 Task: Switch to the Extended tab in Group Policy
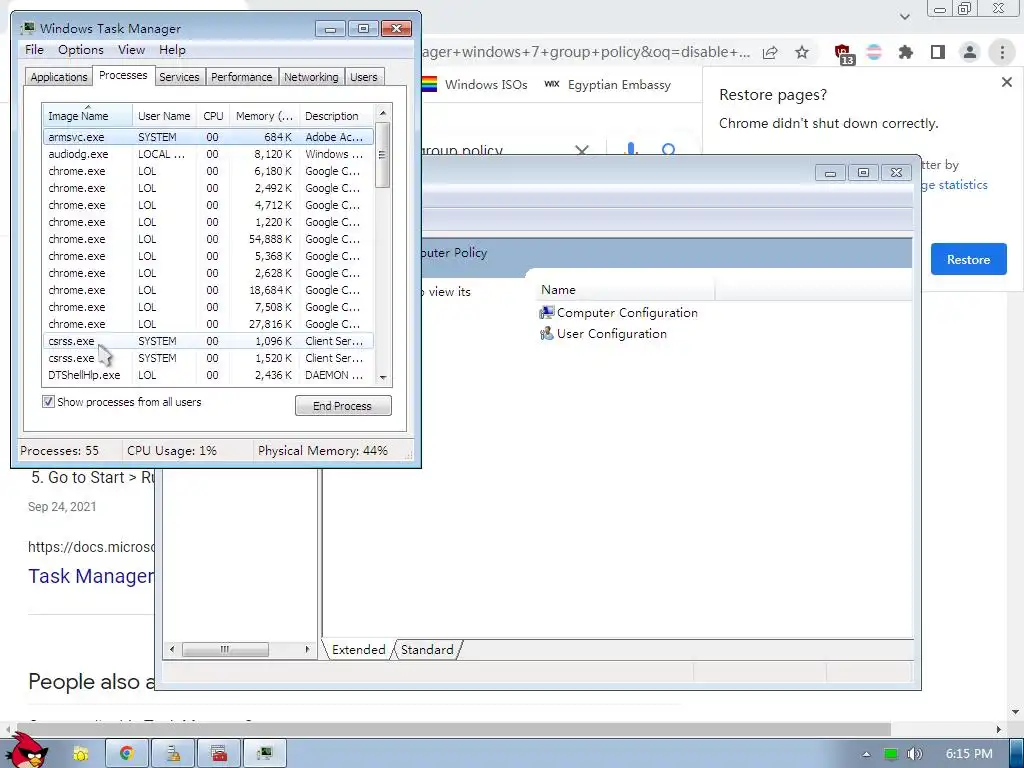coord(359,650)
